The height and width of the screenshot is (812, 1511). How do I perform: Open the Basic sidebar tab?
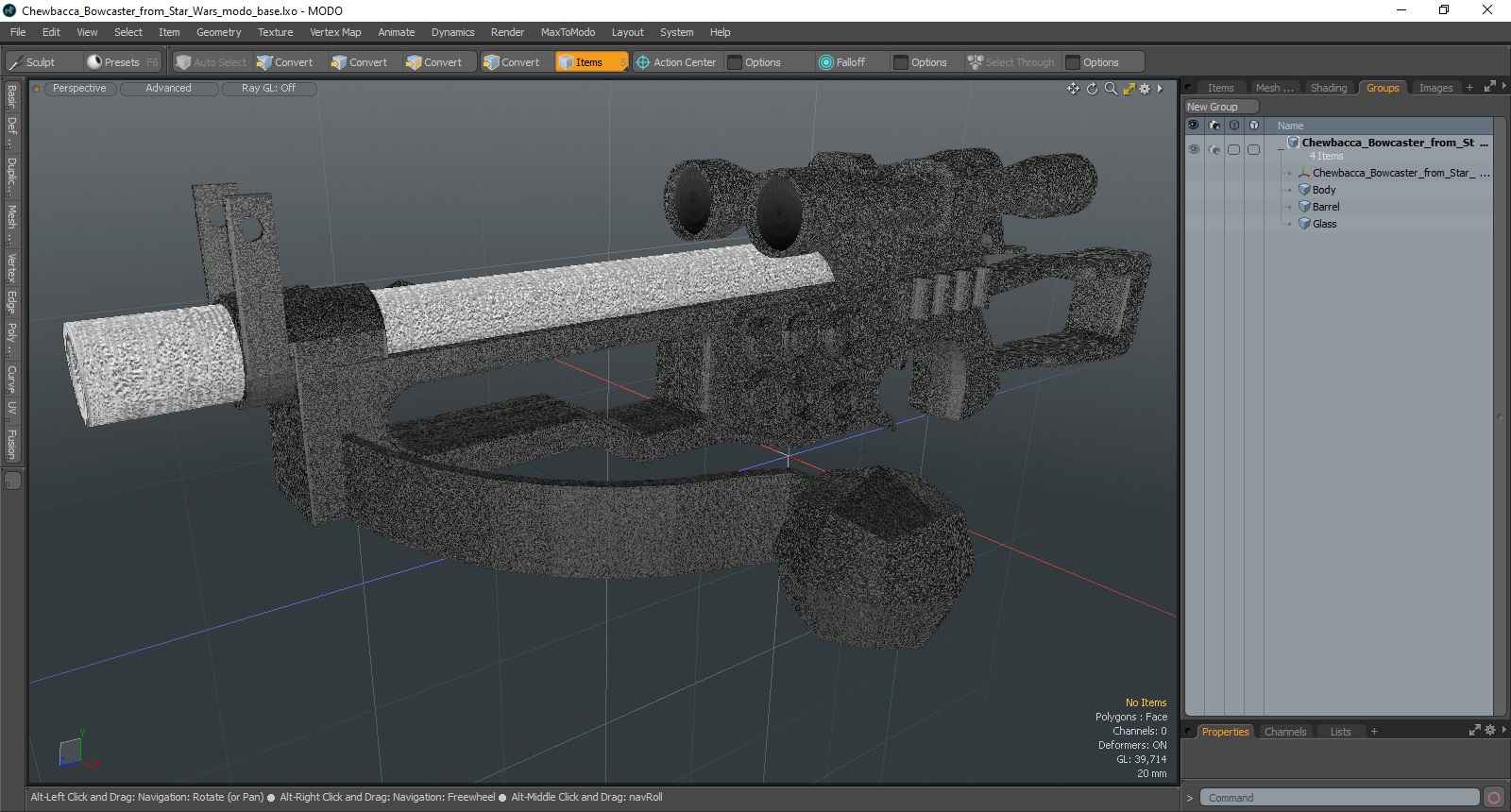tap(11, 96)
